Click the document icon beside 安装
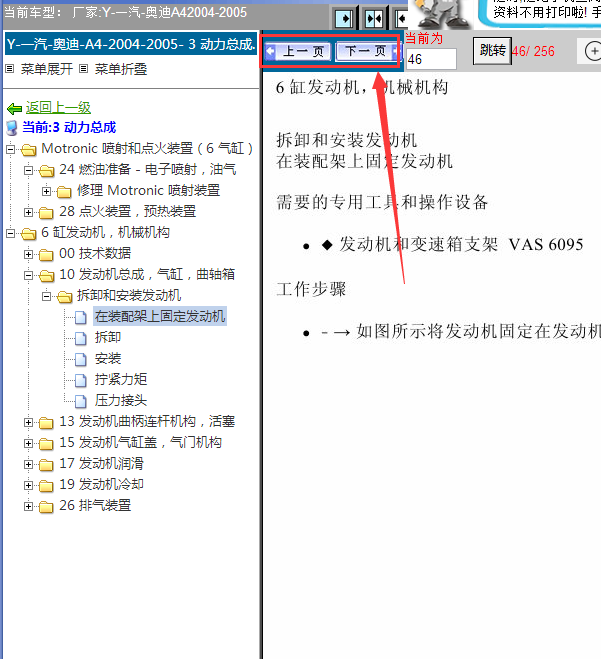 [x=80, y=359]
